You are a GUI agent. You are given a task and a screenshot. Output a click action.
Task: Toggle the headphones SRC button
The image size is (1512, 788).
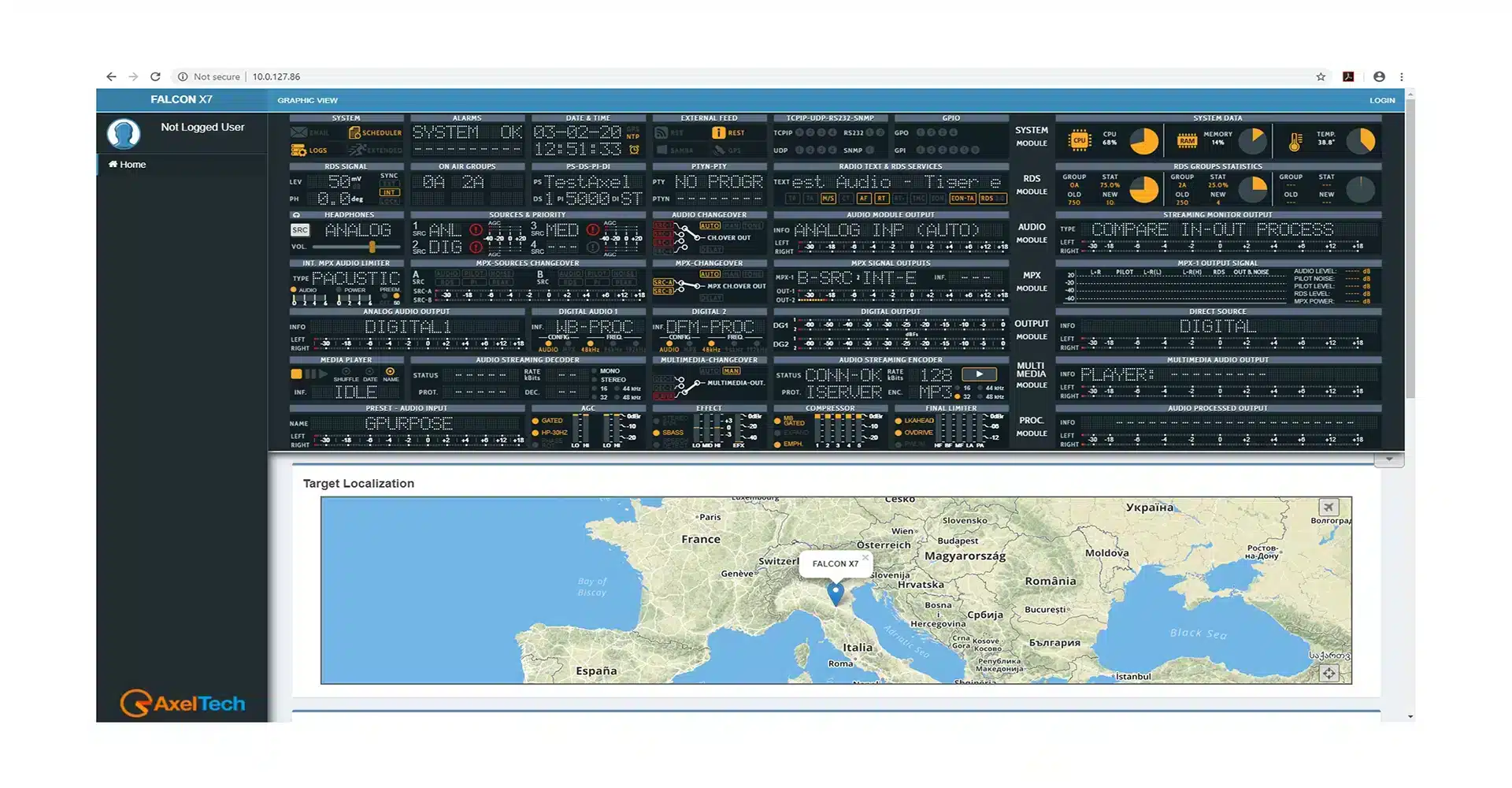pyautogui.click(x=300, y=230)
